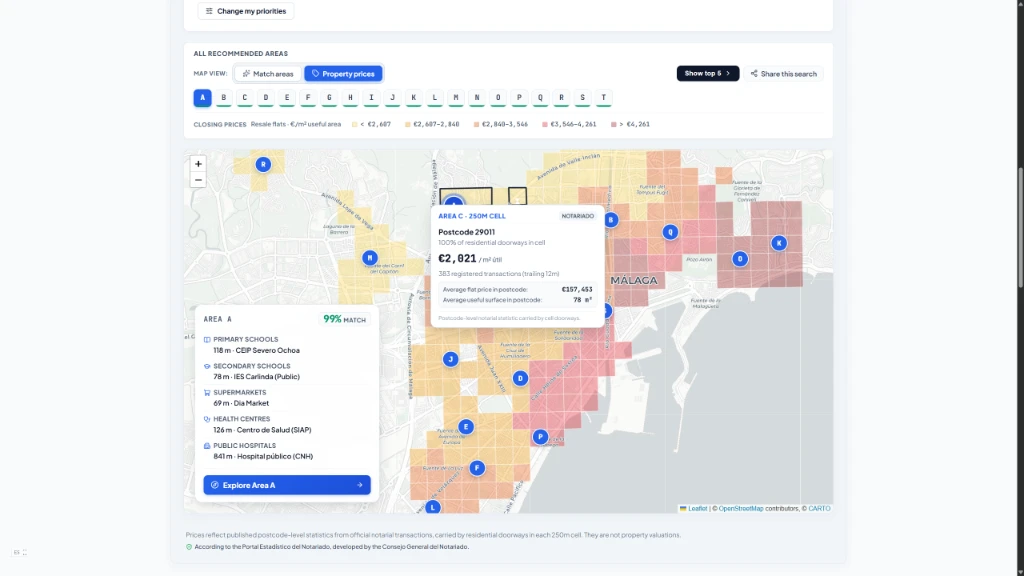Select area tab R
The width and height of the screenshot is (1024, 576).
click(x=561, y=98)
